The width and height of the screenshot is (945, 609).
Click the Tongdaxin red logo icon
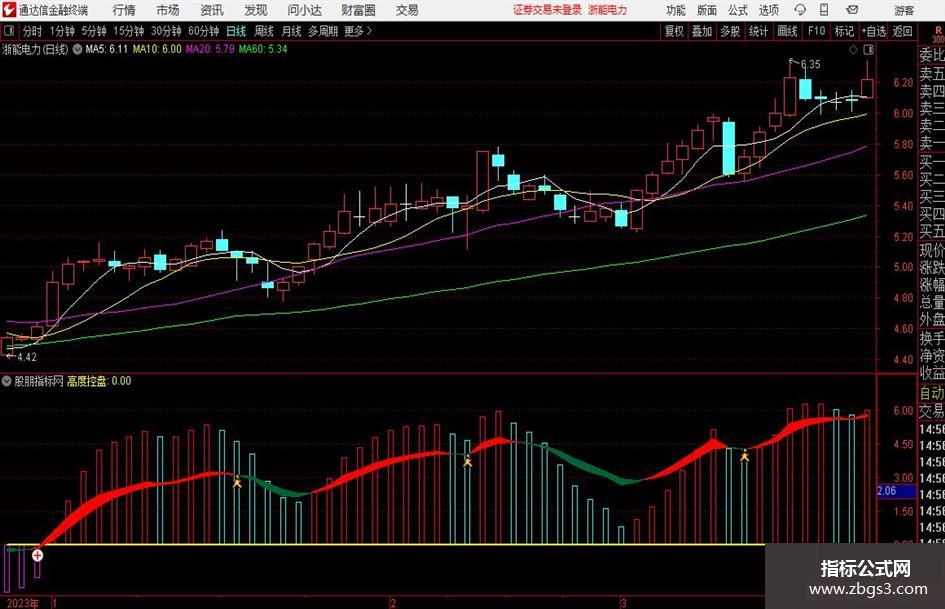tap(9, 10)
